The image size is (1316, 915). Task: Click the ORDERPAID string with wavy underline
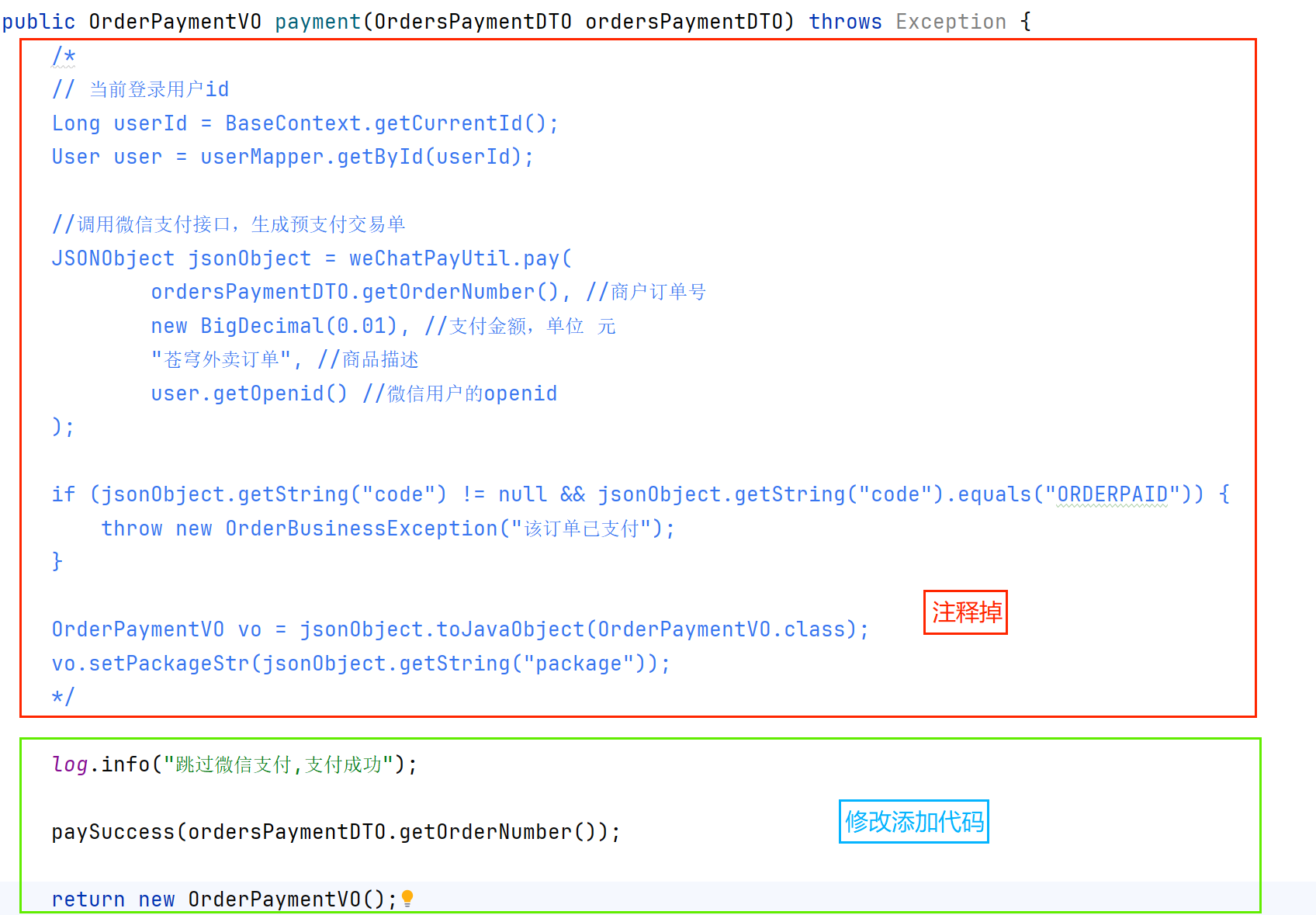pyautogui.click(x=1112, y=494)
